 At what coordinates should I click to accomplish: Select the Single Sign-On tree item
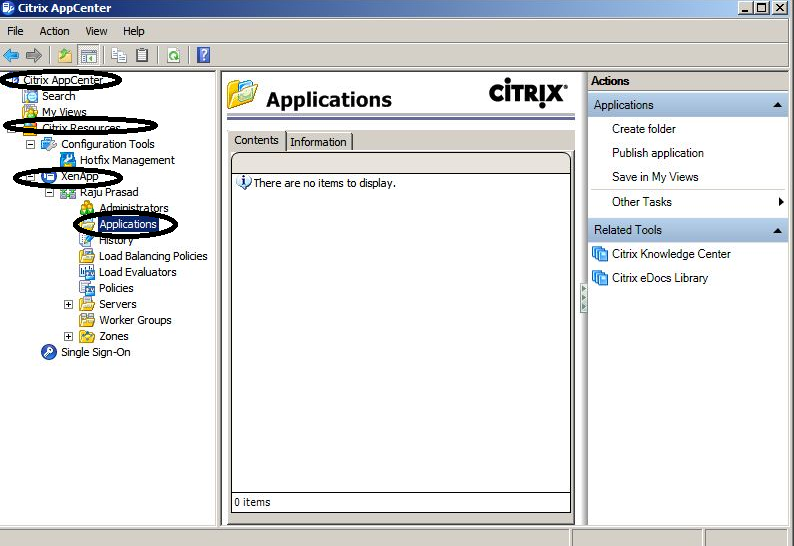(96, 352)
